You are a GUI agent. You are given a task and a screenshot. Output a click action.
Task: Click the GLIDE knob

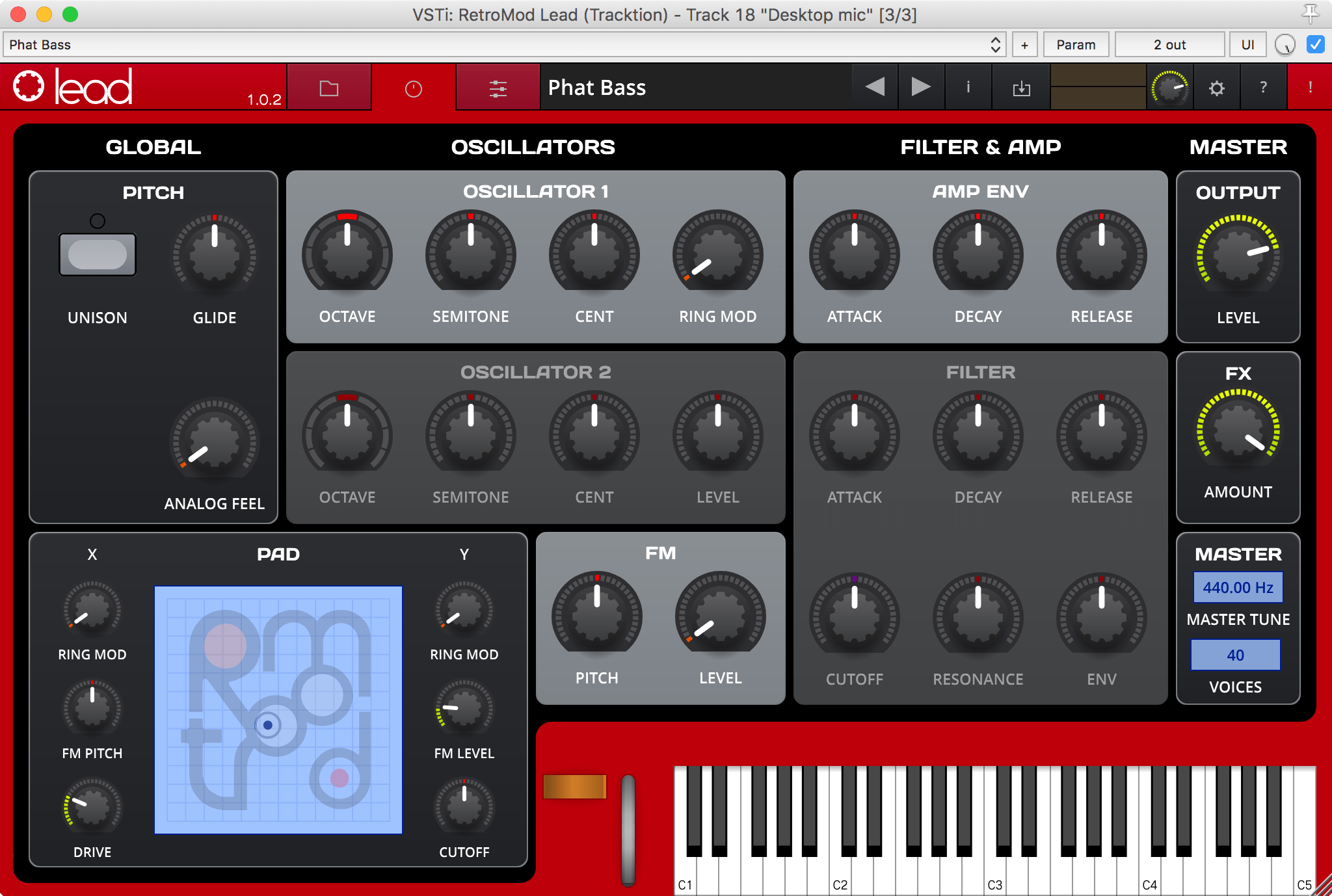[215, 254]
